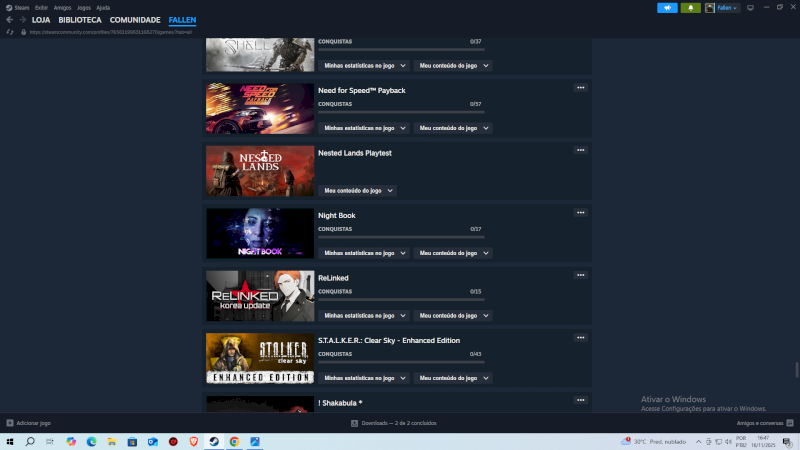The image size is (800, 450).
Task: Click the Adicionar jogo plus icon
Action: 10,423
